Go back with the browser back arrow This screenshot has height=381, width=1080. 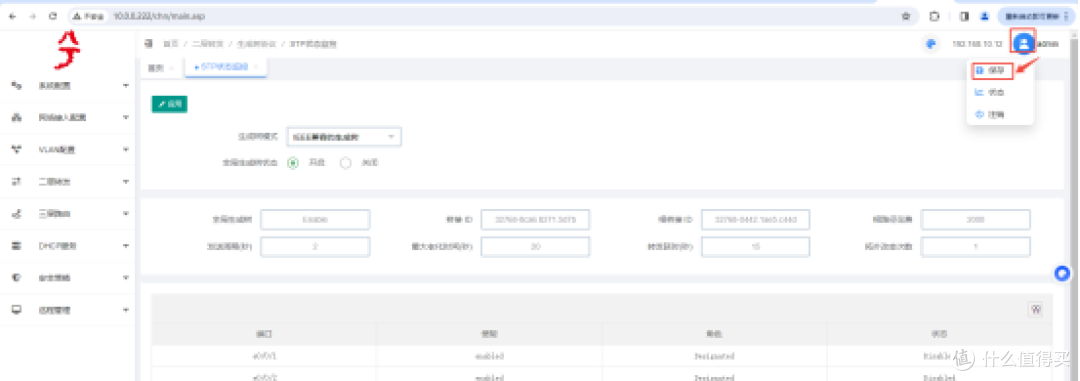(12, 16)
